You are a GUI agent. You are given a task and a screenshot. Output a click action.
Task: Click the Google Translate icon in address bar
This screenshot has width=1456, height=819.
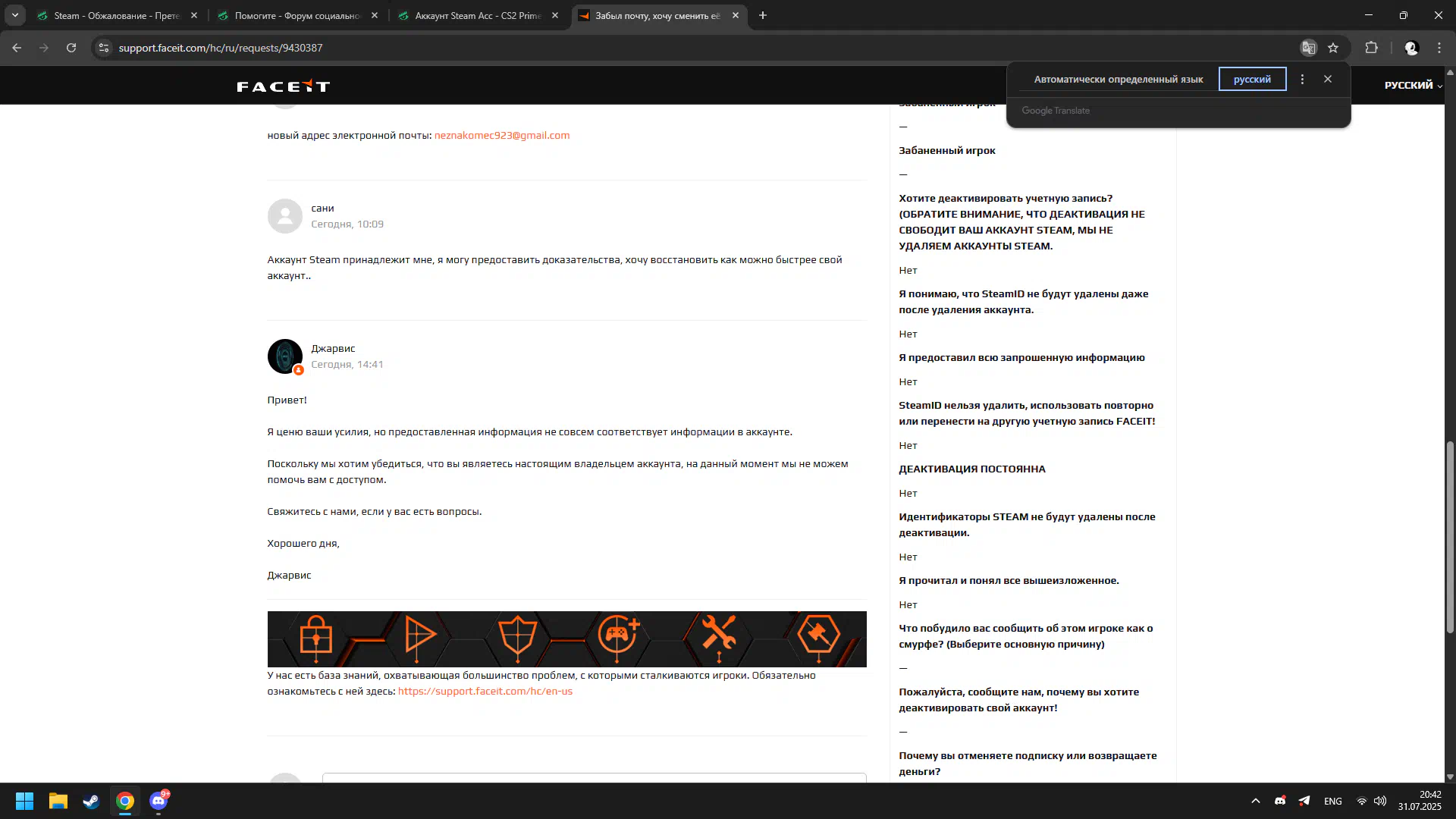[1309, 48]
